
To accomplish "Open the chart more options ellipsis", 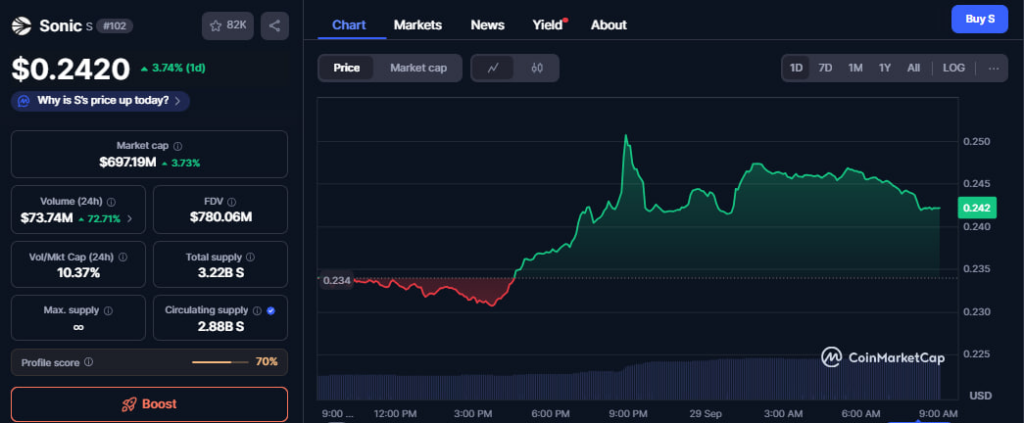I will click(993, 68).
